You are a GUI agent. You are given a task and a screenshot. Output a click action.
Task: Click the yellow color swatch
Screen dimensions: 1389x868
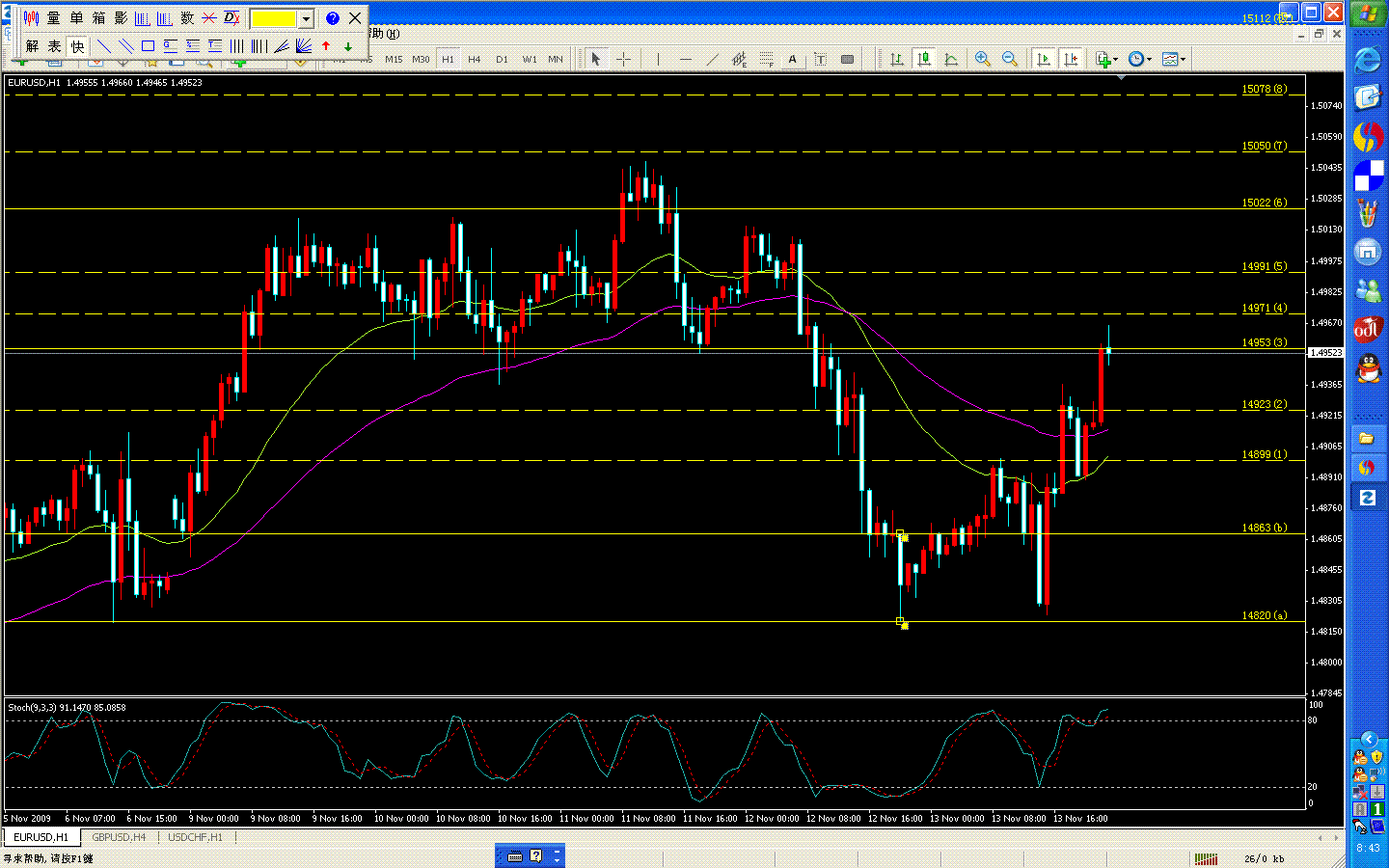274,18
